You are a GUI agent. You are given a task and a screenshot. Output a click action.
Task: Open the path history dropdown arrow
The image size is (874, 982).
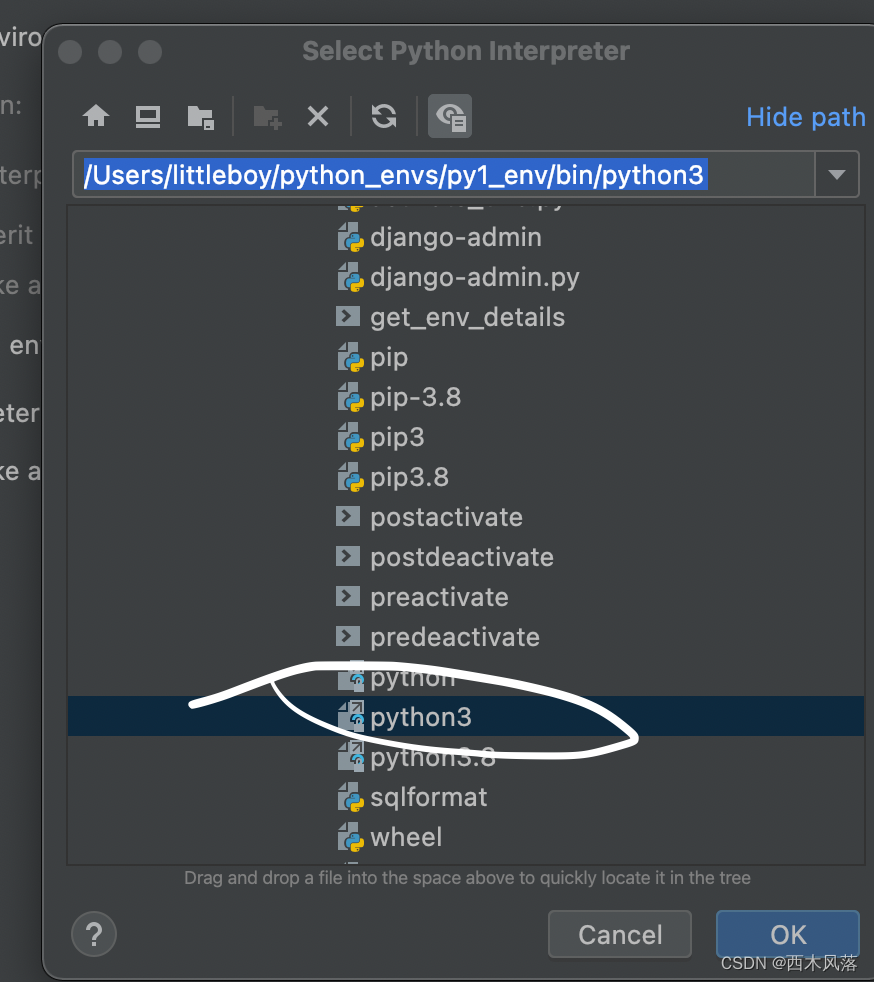(837, 174)
